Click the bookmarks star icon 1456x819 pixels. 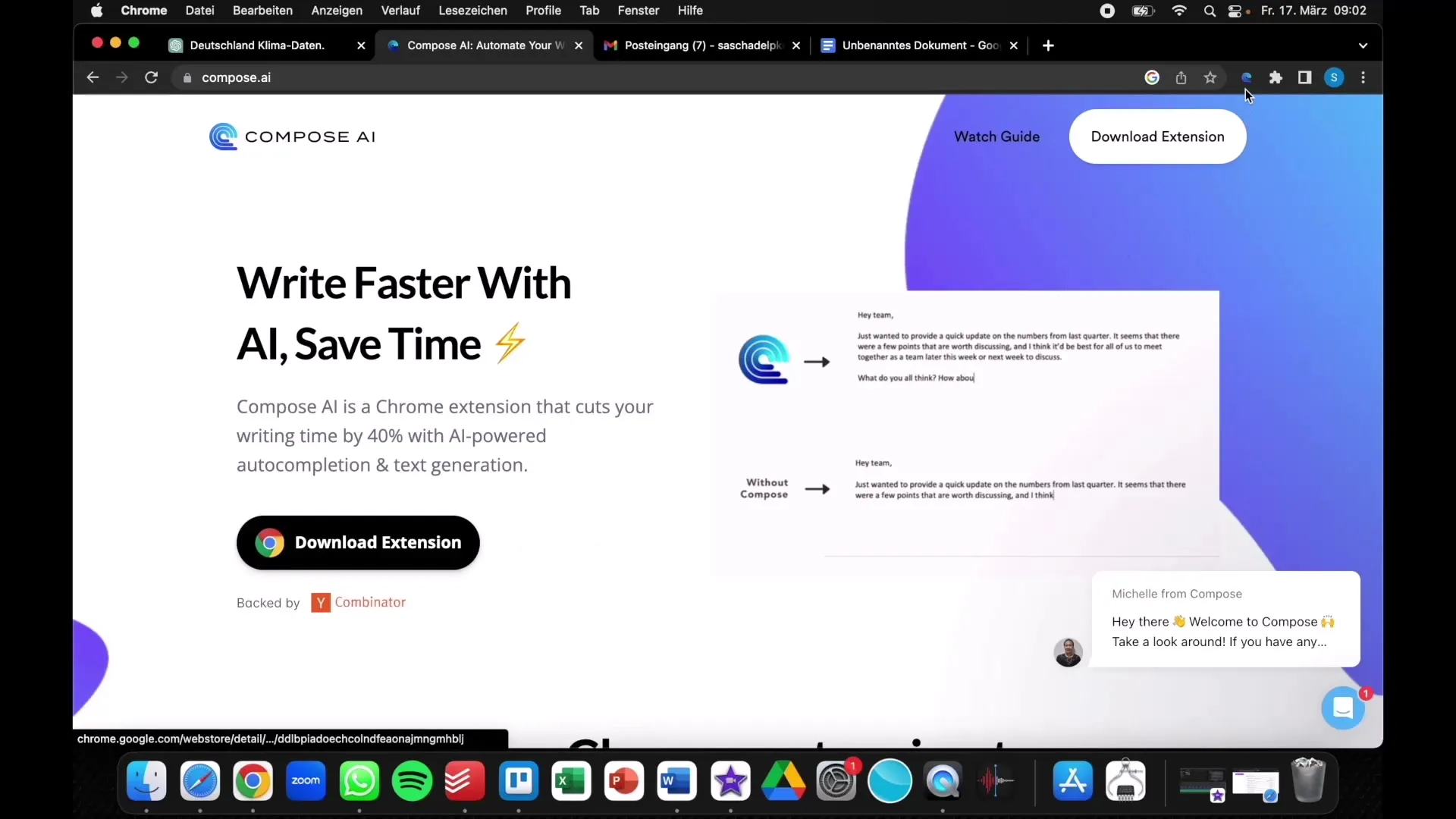(1210, 77)
